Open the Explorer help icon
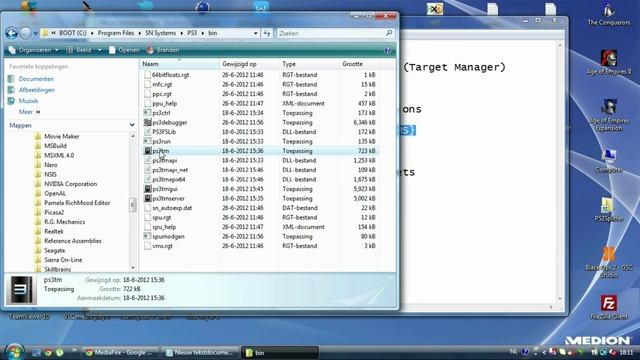 tap(387, 50)
